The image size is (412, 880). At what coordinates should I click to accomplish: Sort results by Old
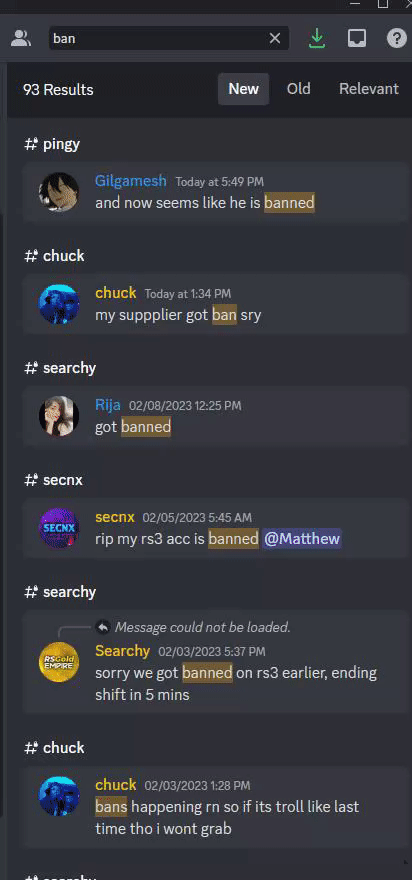(x=299, y=89)
